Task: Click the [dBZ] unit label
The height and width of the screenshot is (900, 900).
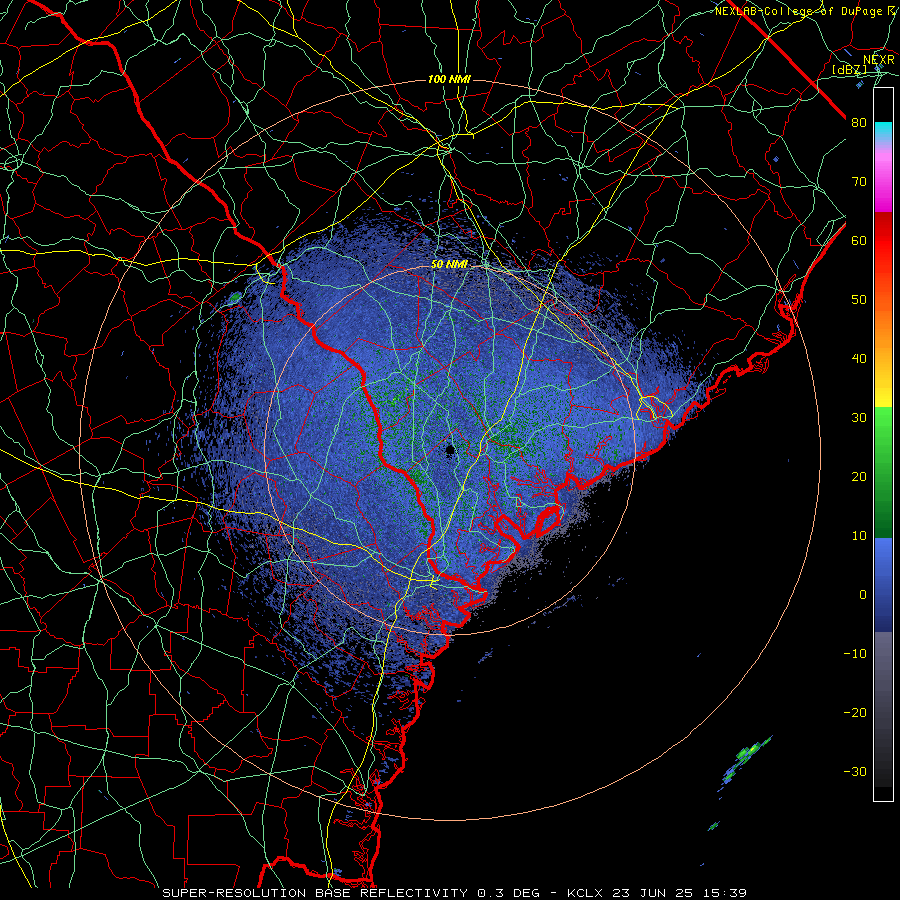Action: [849, 70]
